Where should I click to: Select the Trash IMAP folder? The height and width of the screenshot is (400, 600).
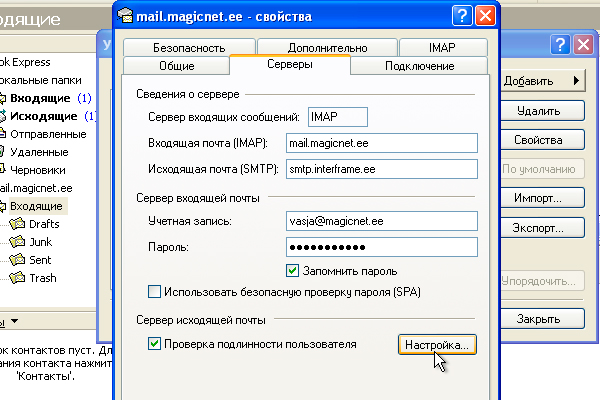(x=43, y=278)
